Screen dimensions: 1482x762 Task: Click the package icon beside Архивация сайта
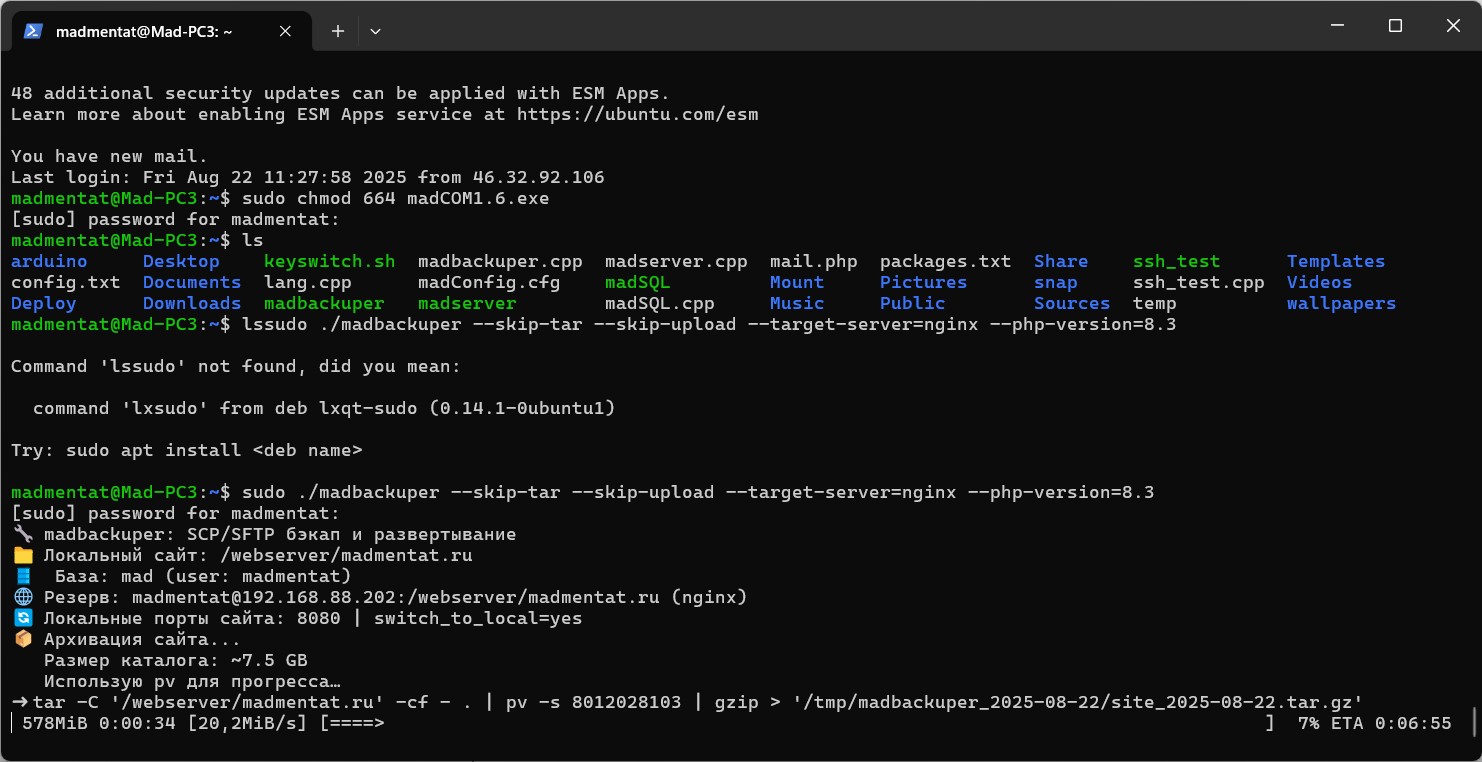(x=22, y=639)
